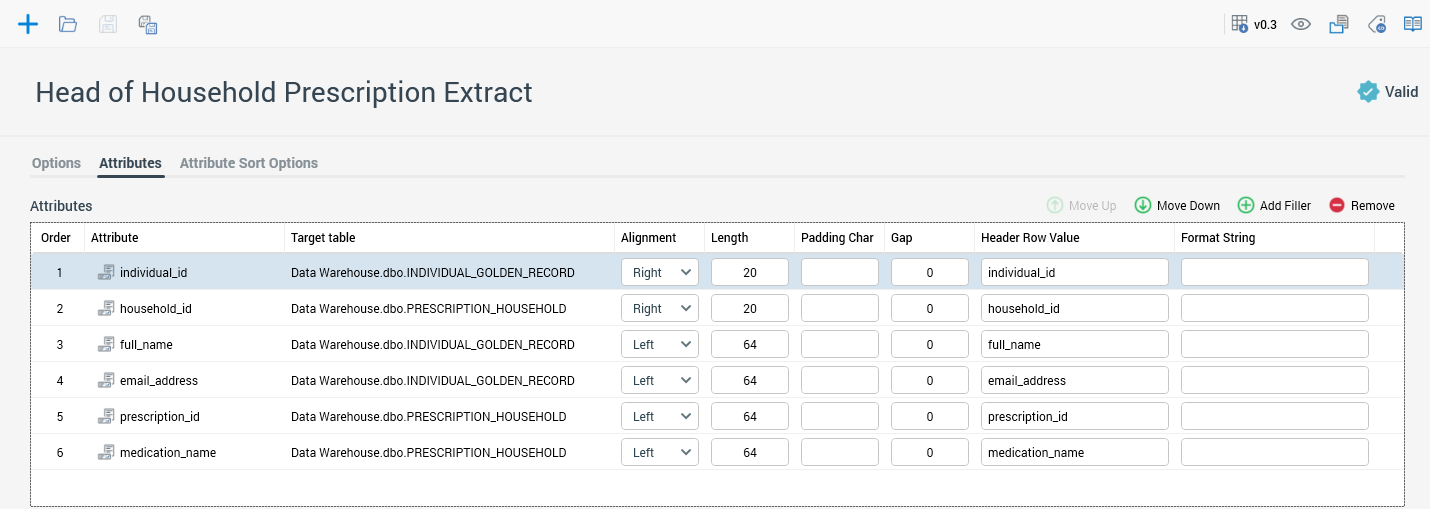Switch to the Options tab
The image size is (1430, 509).
tap(56, 163)
